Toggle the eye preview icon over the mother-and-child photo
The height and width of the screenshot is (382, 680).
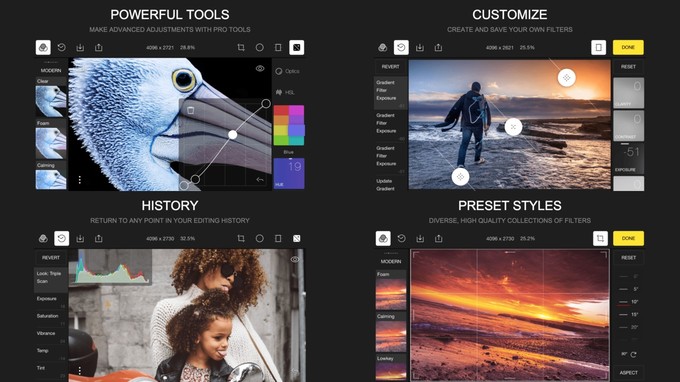click(x=295, y=259)
